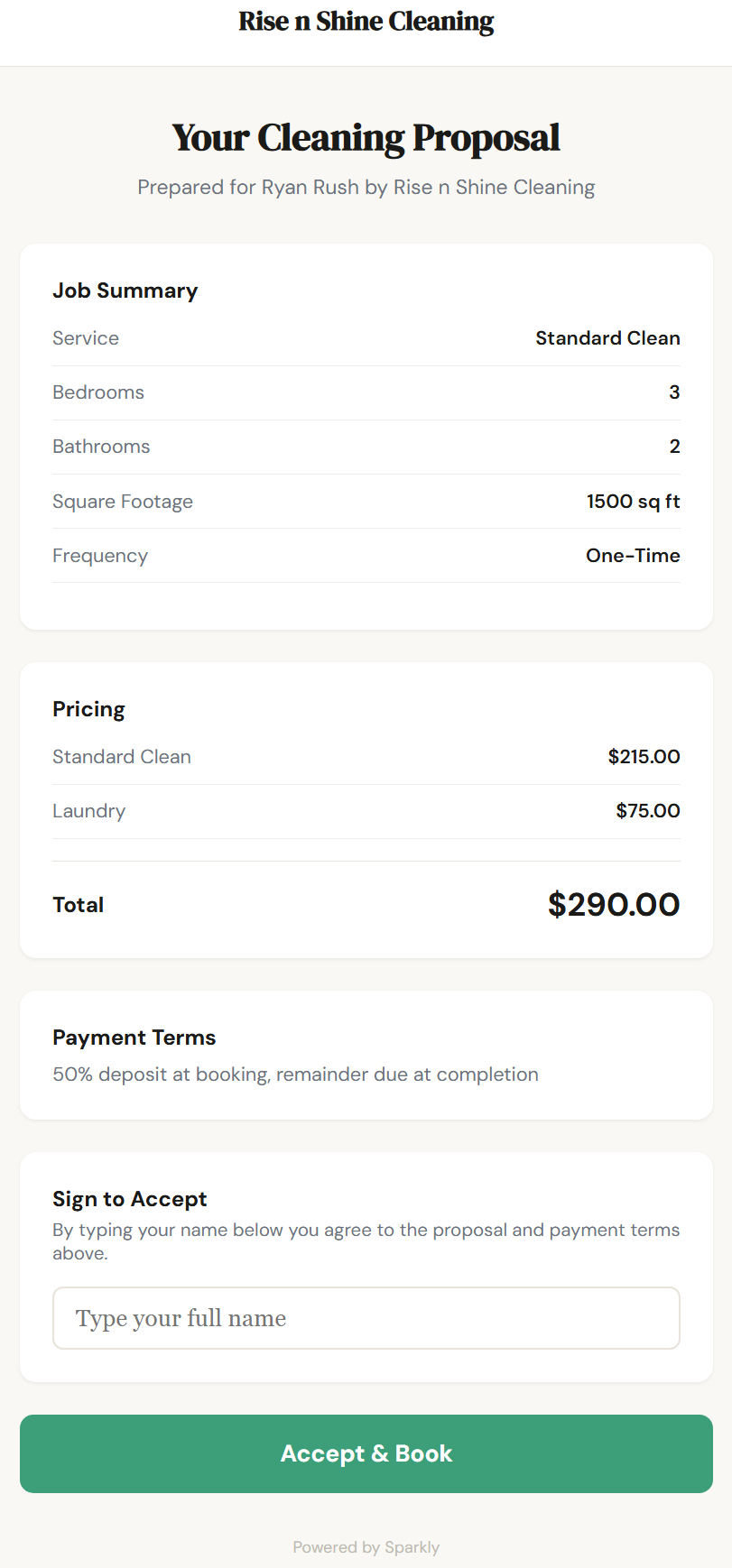Select the Laundry $75.00 price
Screen dimensions: 732x1568
click(647, 811)
